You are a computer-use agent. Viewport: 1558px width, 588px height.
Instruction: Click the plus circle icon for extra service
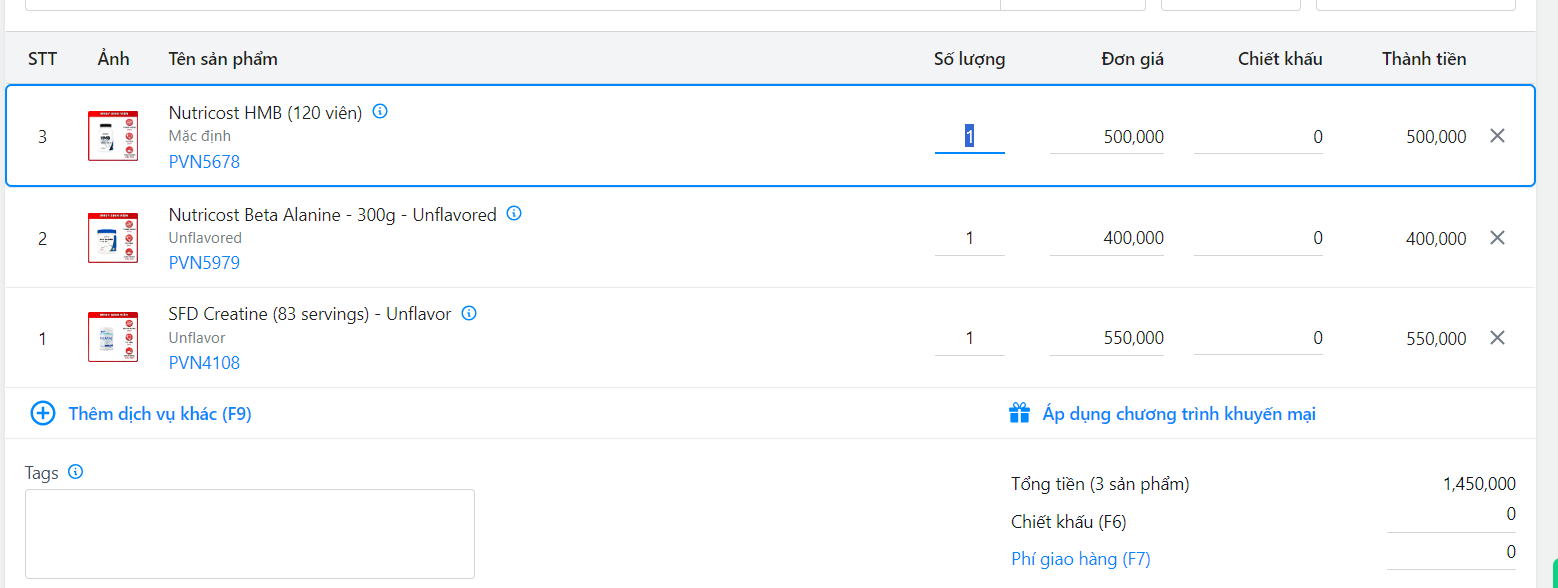tap(43, 413)
